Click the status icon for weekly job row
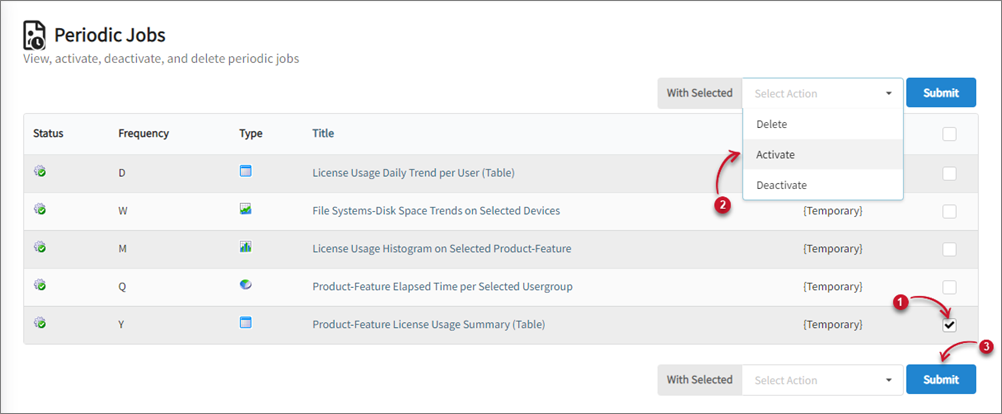Image resolution: width=1002 pixels, height=414 pixels. [x=40, y=210]
